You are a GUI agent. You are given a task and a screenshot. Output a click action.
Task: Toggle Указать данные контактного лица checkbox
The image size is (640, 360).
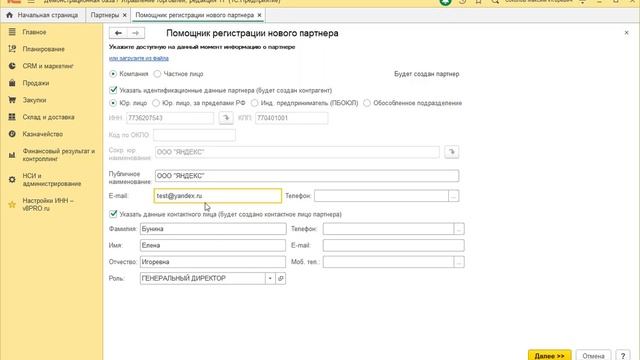[x=113, y=214]
